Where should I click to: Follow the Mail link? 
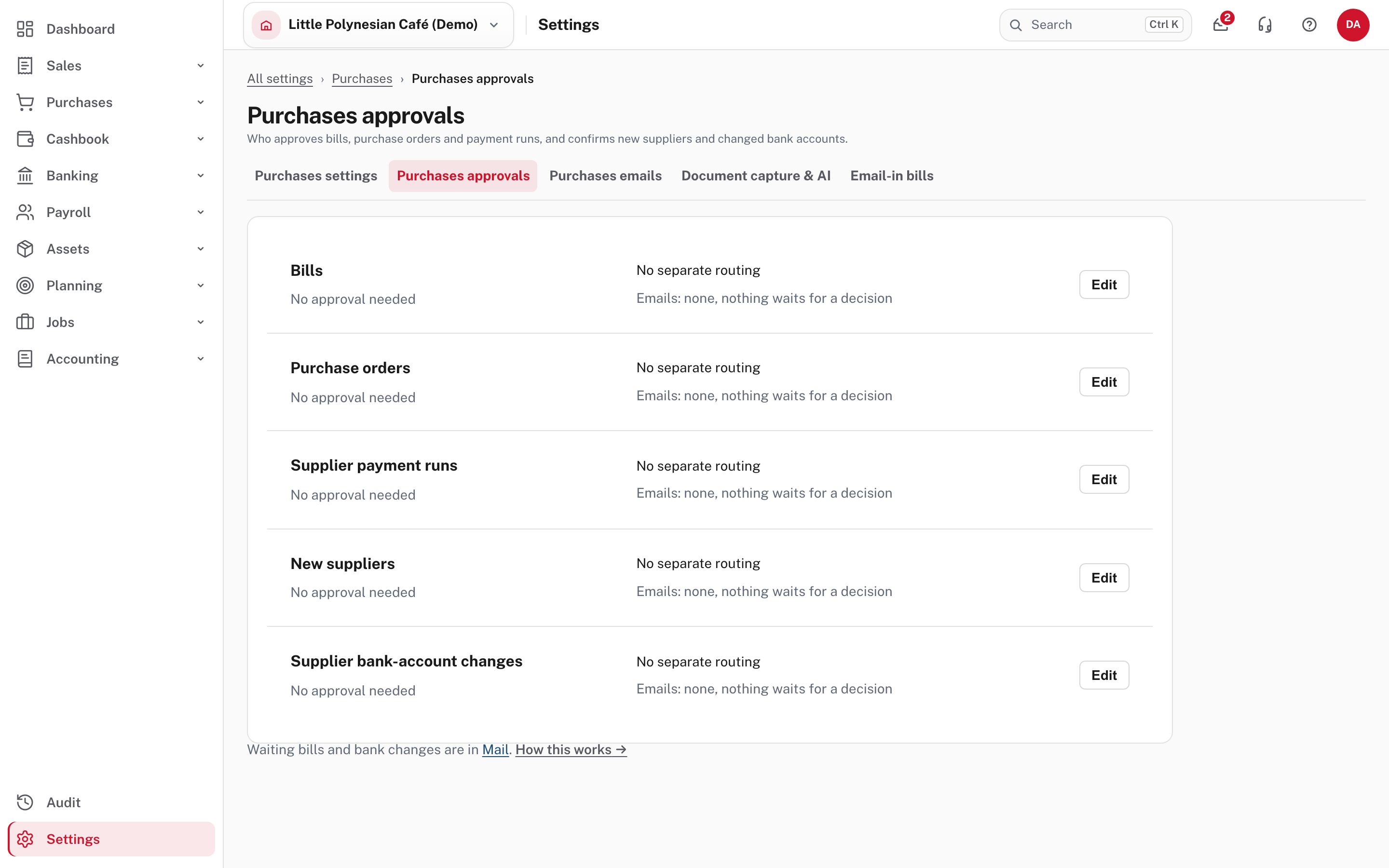click(495, 750)
